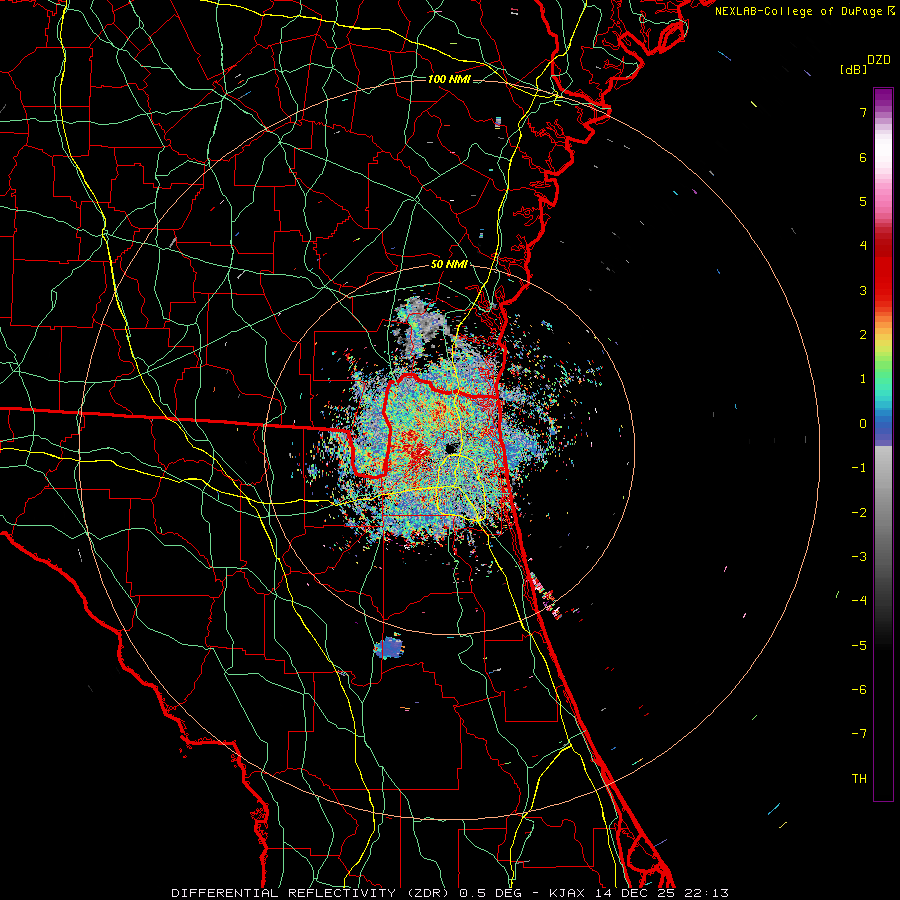The height and width of the screenshot is (900, 900).
Task: Click the 50 NMI range ring label
Action: (449, 265)
